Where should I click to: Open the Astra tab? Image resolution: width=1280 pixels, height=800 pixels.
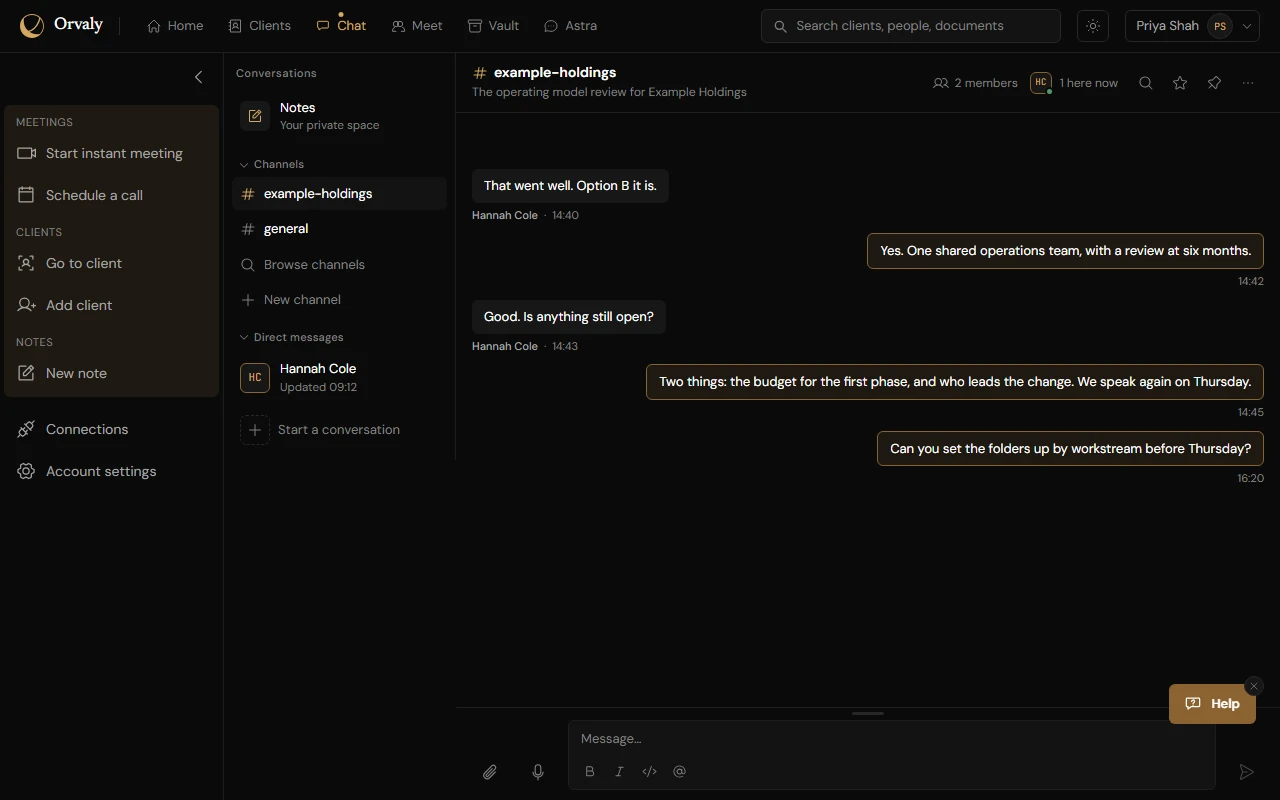(570, 26)
